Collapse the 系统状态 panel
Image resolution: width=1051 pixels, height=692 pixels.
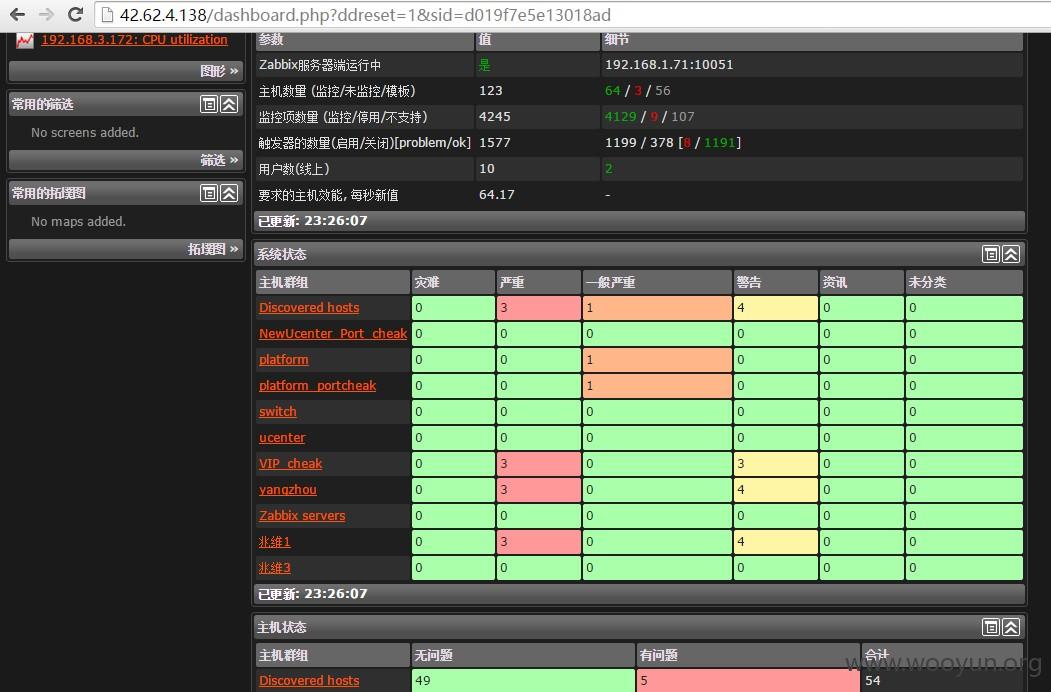point(1011,254)
